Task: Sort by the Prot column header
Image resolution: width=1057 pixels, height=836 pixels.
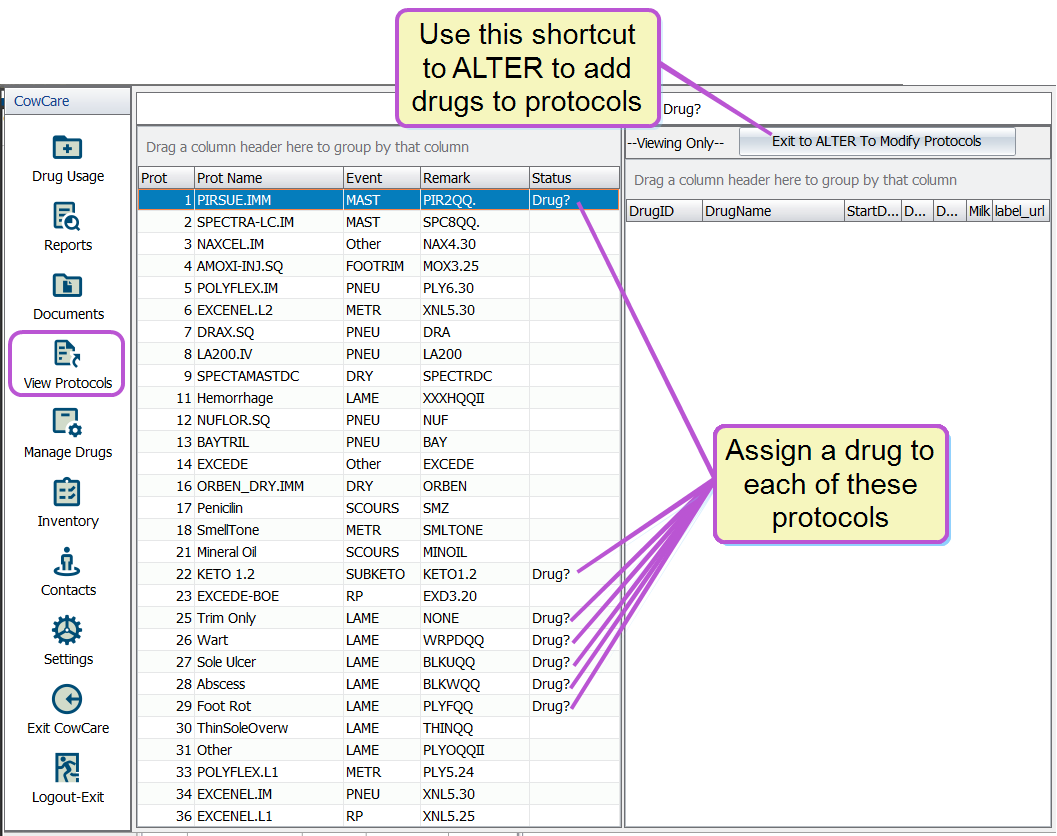Action: [x=166, y=178]
